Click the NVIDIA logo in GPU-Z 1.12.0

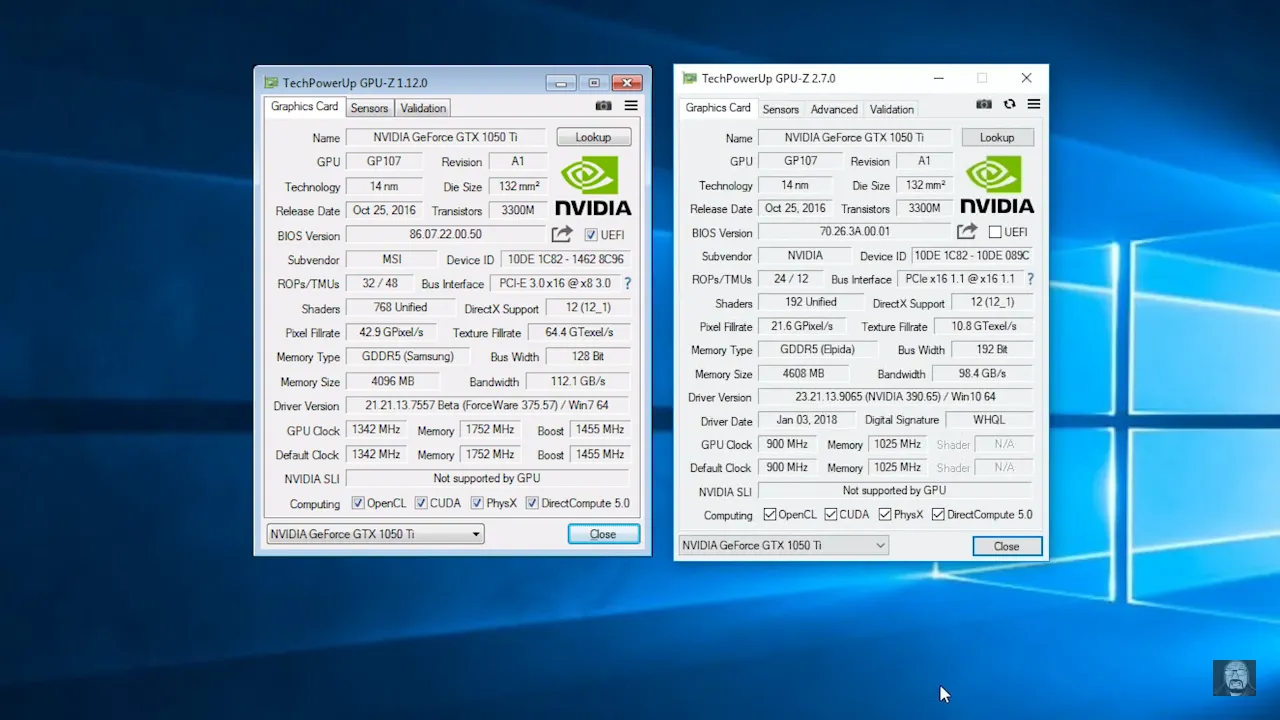click(593, 185)
